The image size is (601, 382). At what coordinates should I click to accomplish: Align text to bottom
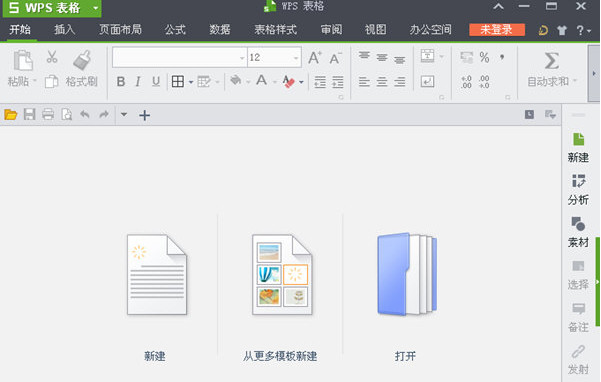tap(399, 60)
